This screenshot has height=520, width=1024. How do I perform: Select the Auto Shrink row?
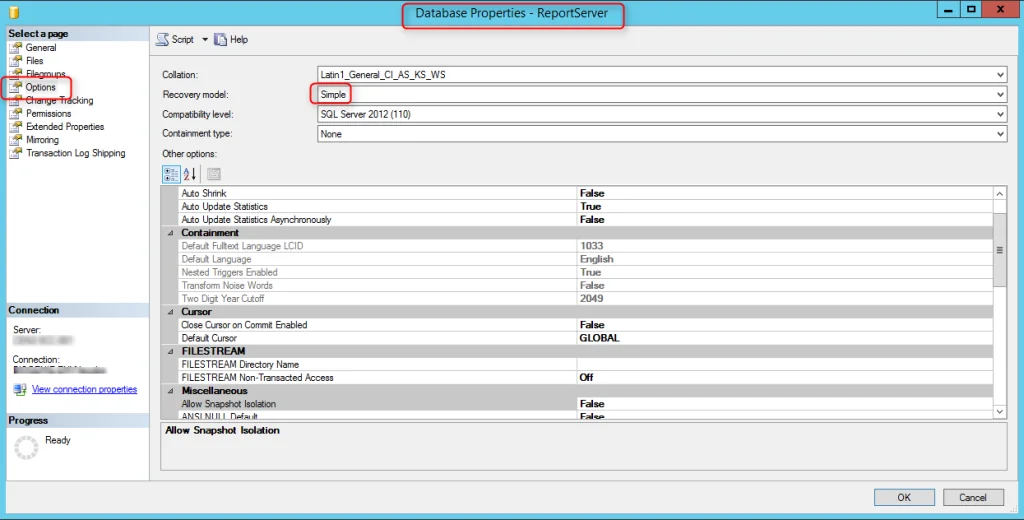(586, 193)
